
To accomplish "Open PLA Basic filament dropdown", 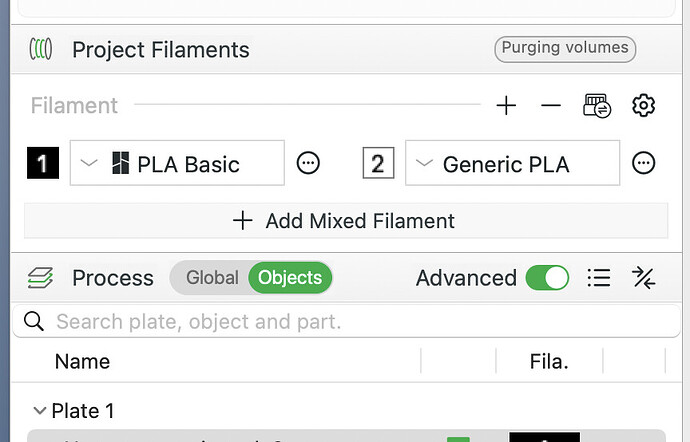I will point(177,163).
